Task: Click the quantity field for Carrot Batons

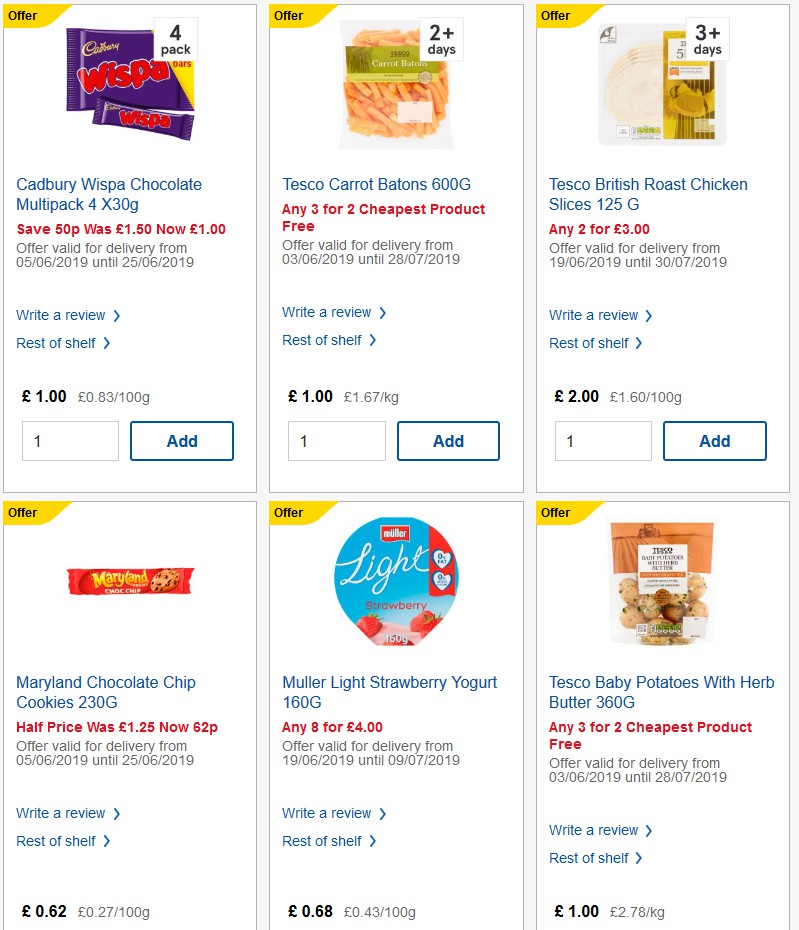Action: (x=337, y=440)
